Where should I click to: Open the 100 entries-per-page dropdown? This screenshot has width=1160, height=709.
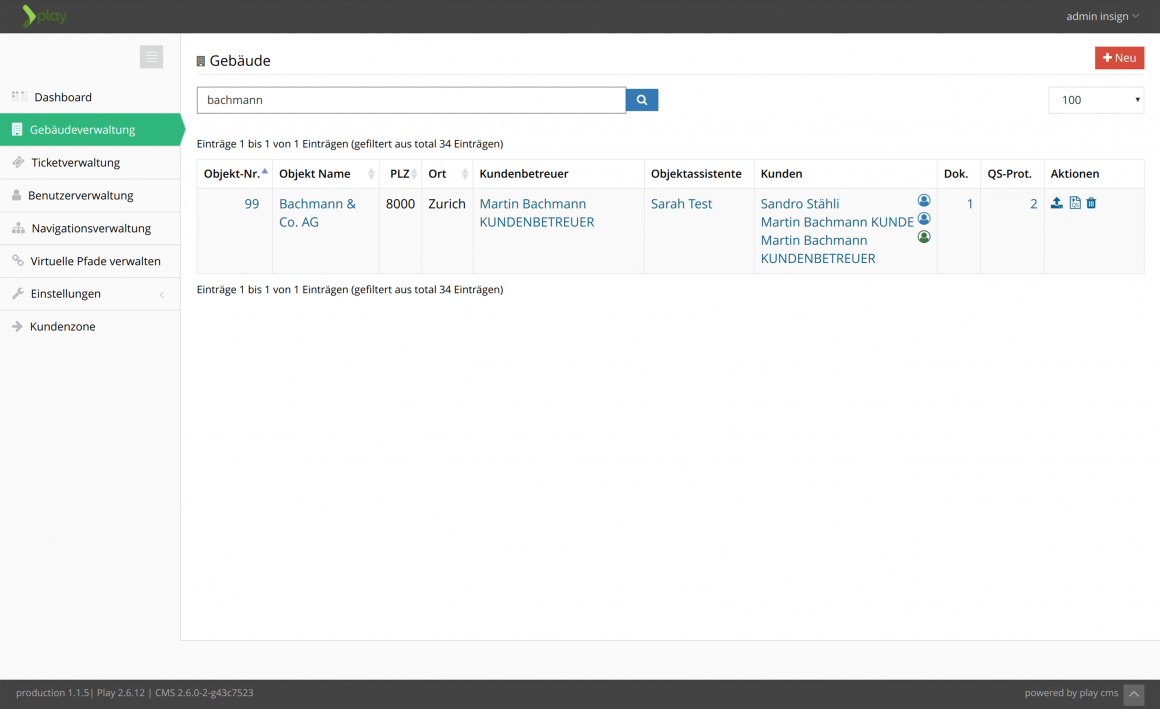click(1096, 100)
